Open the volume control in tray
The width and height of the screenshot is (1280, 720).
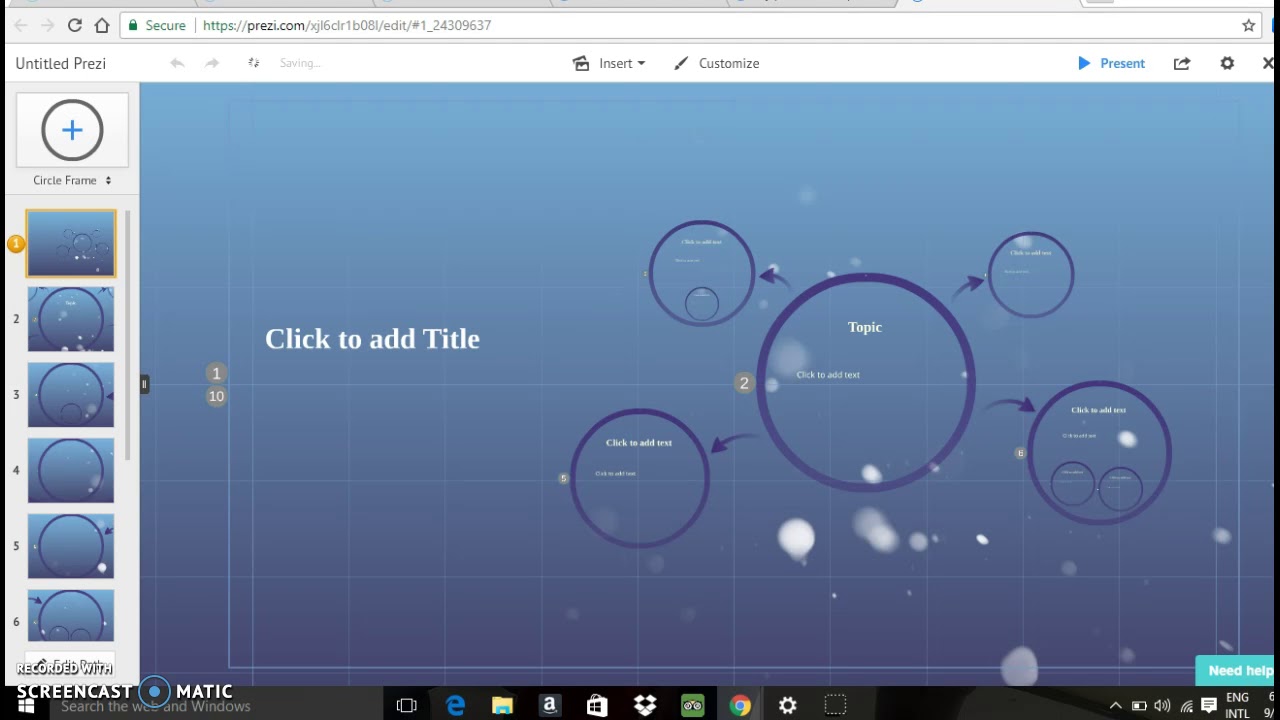[x=1162, y=706]
